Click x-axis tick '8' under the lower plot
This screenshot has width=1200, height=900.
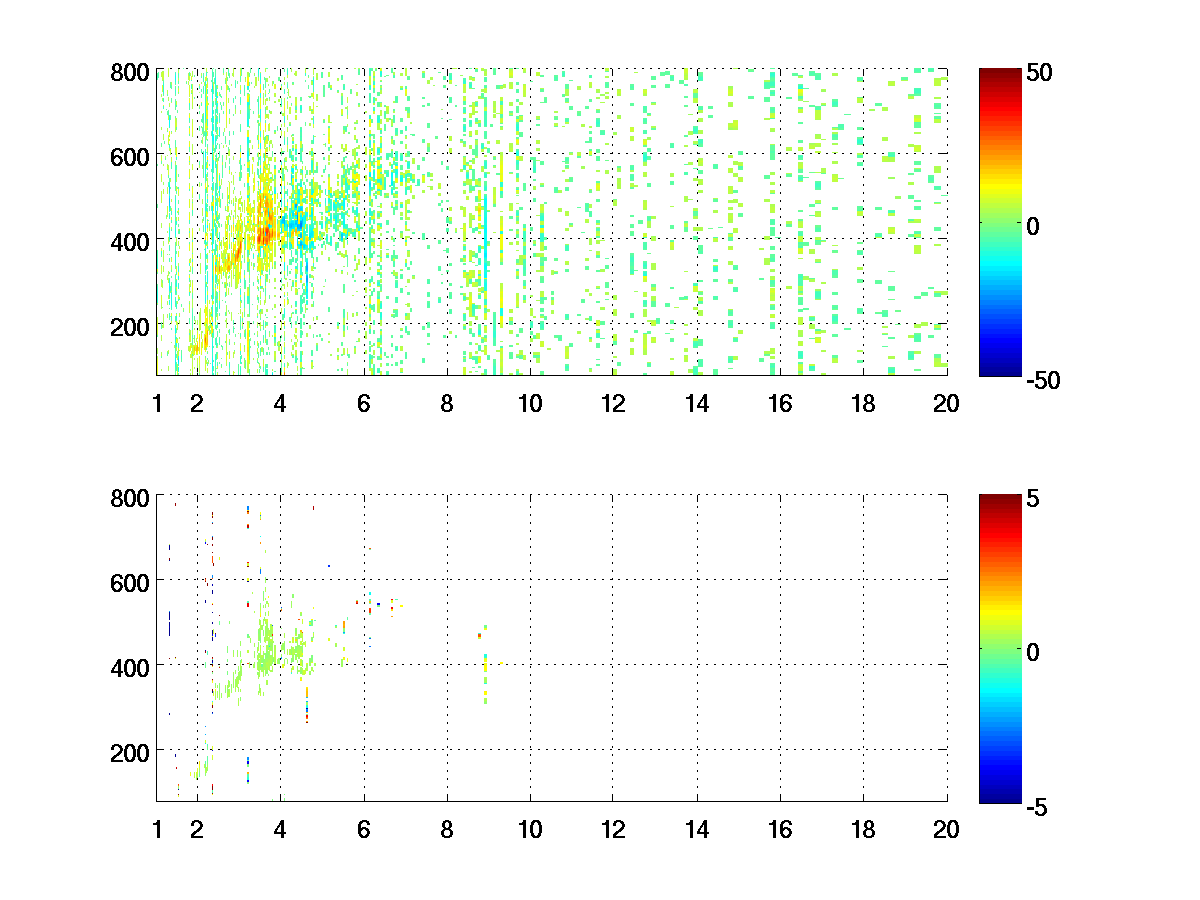coord(446,829)
